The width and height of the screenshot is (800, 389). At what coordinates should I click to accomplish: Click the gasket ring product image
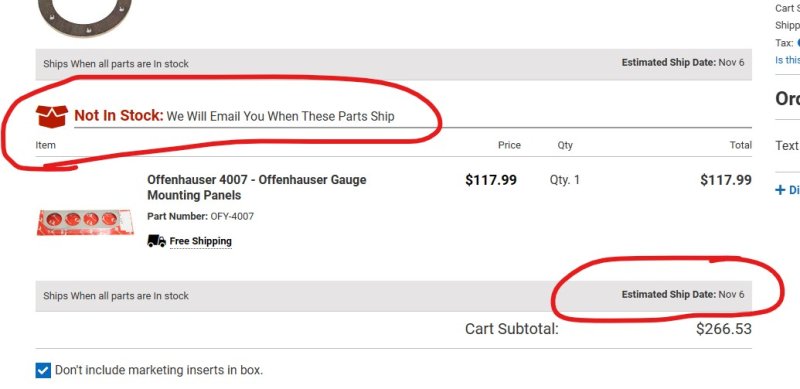(85, 18)
